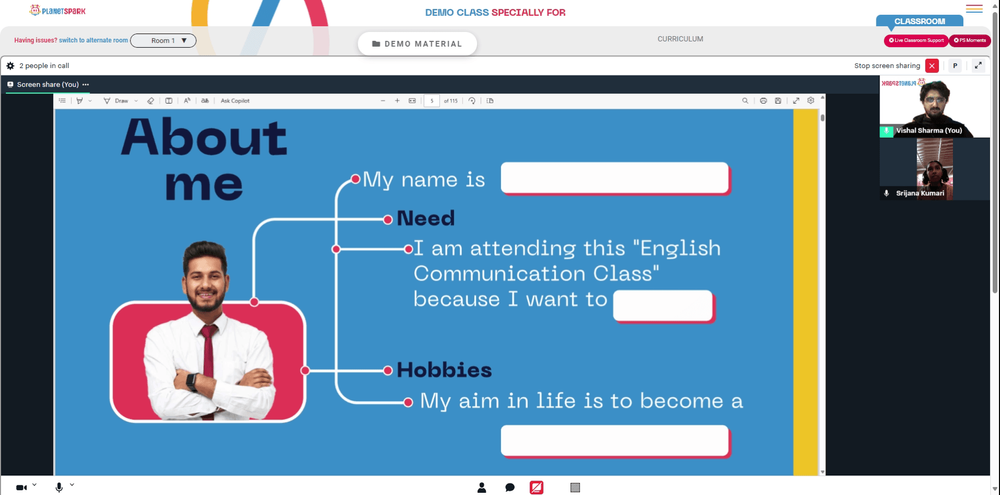Toggle the camera icon in call controls
1000x495 pixels.
(21, 487)
